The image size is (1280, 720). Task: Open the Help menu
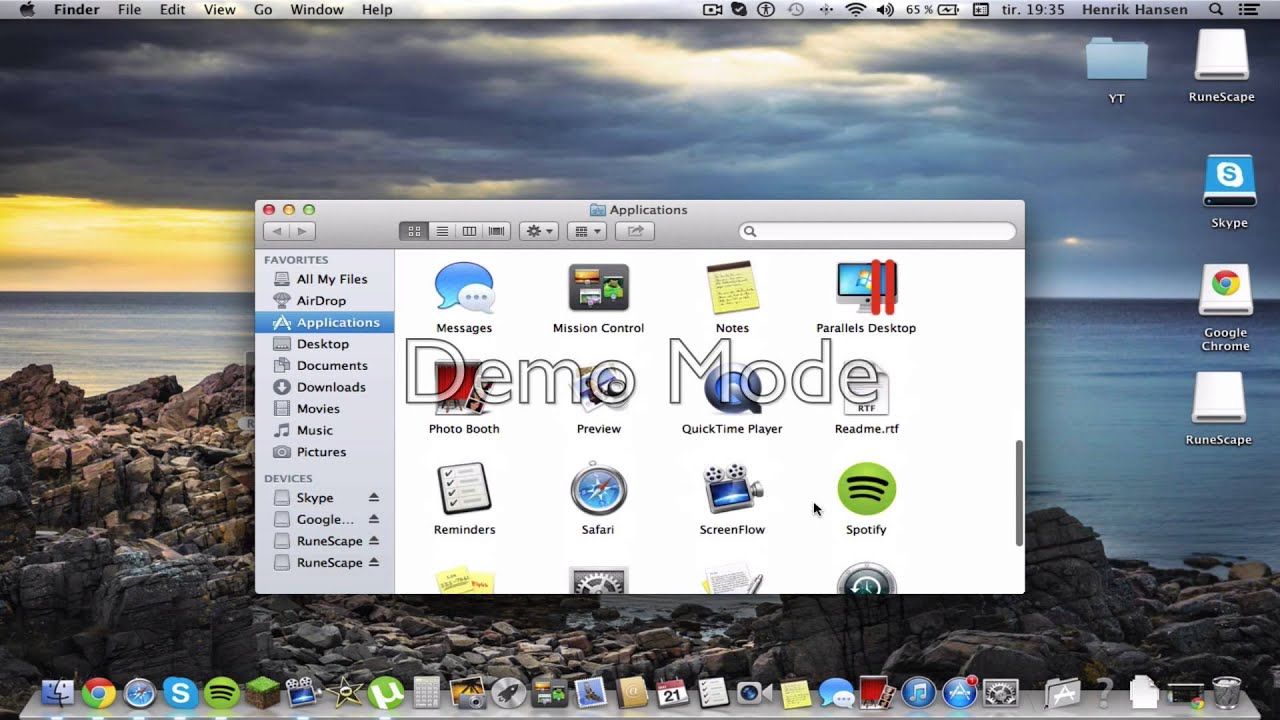377,10
